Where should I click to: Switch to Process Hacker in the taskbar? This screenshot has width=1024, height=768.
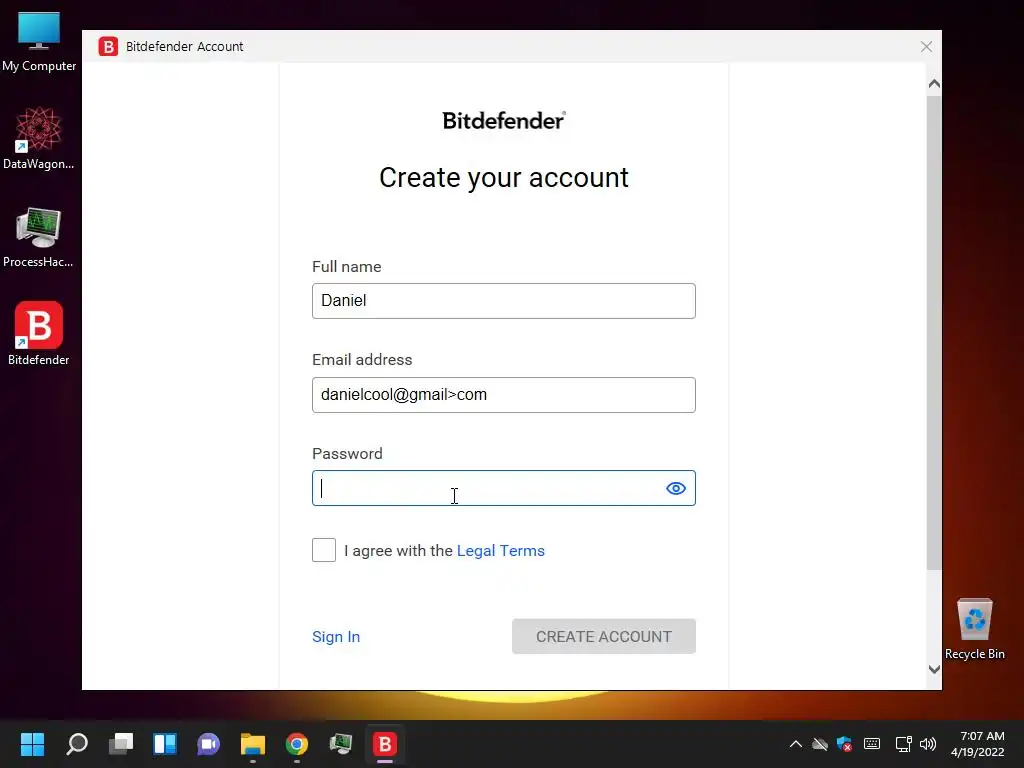click(x=340, y=744)
